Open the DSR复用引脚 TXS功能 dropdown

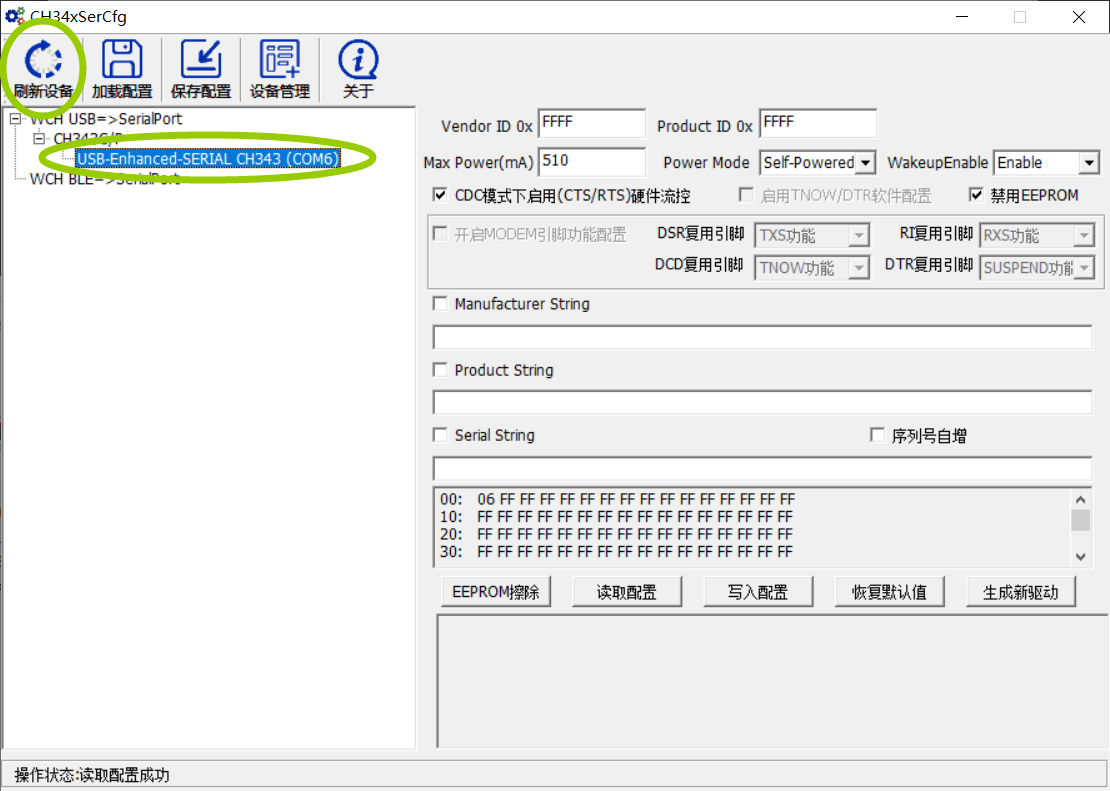pyautogui.click(x=812, y=235)
